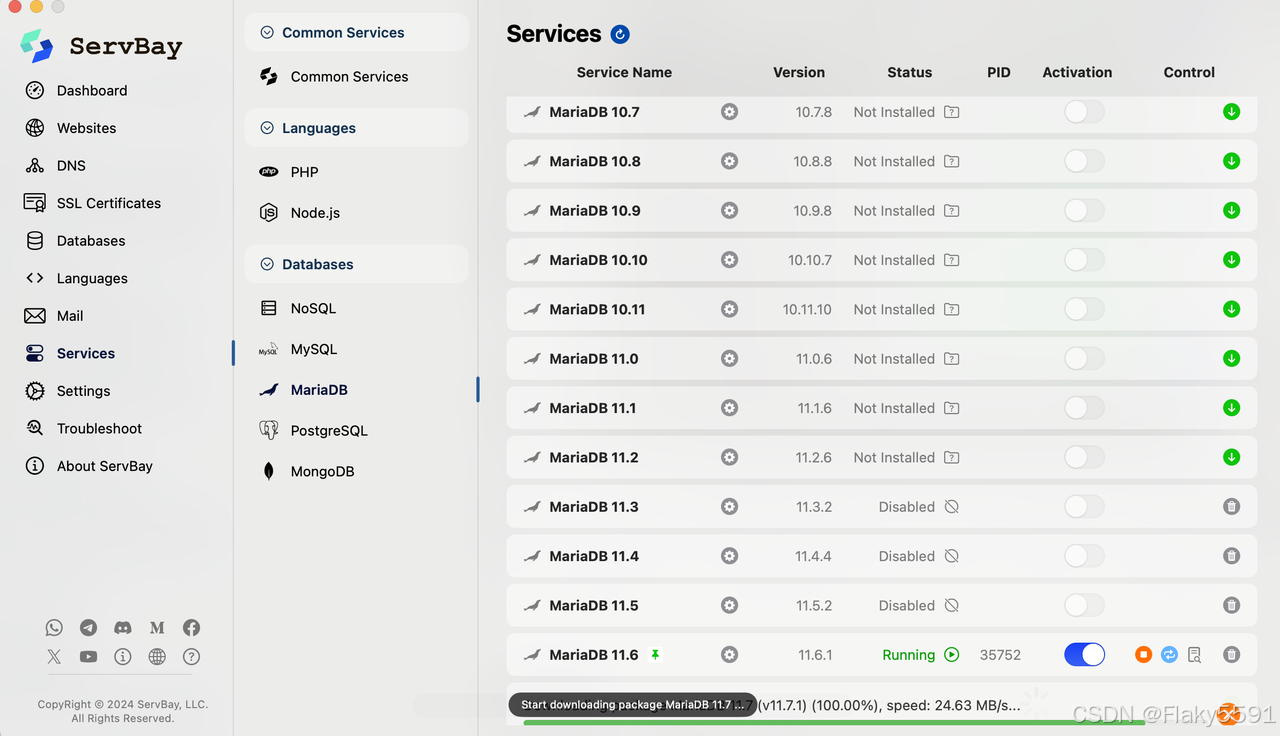The height and width of the screenshot is (736, 1280).
Task: Restart MariaDB 11.6 with blue reload icon
Action: click(x=1169, y=655)
